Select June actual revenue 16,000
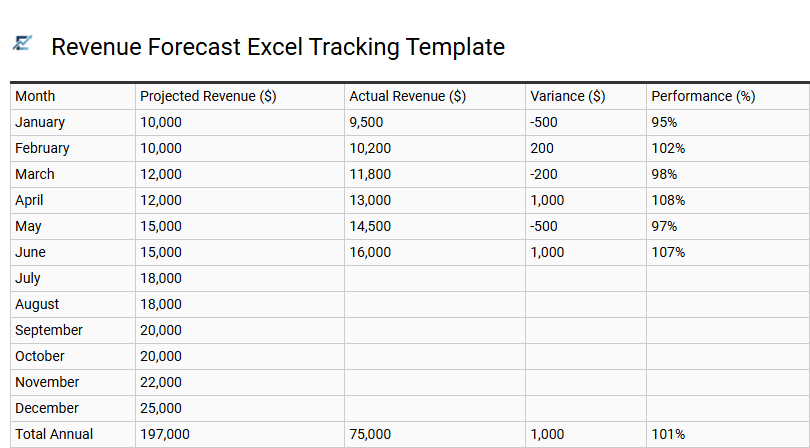 coord(370,252)
